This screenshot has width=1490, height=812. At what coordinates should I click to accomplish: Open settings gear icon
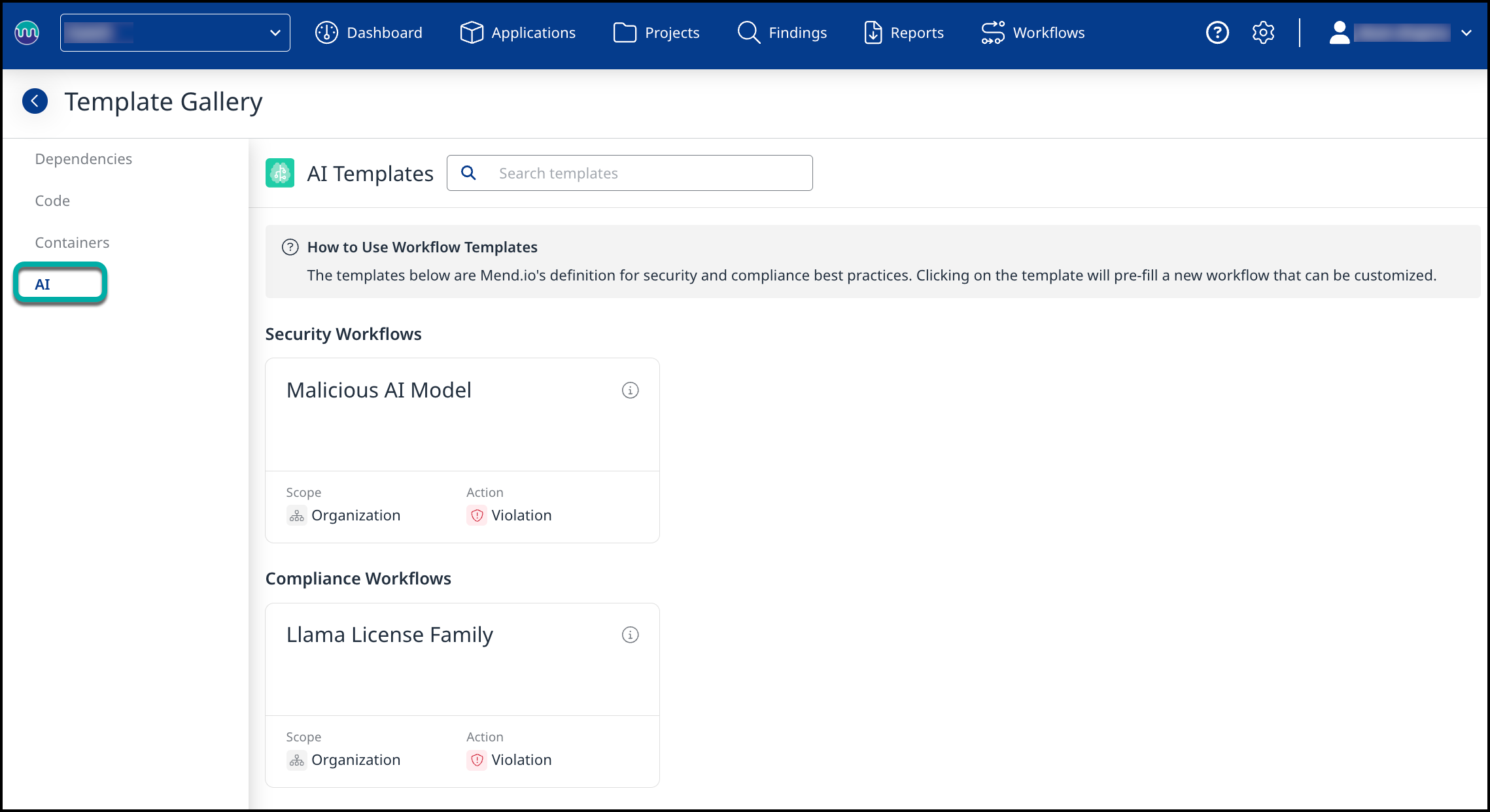tap(1263, 33)
